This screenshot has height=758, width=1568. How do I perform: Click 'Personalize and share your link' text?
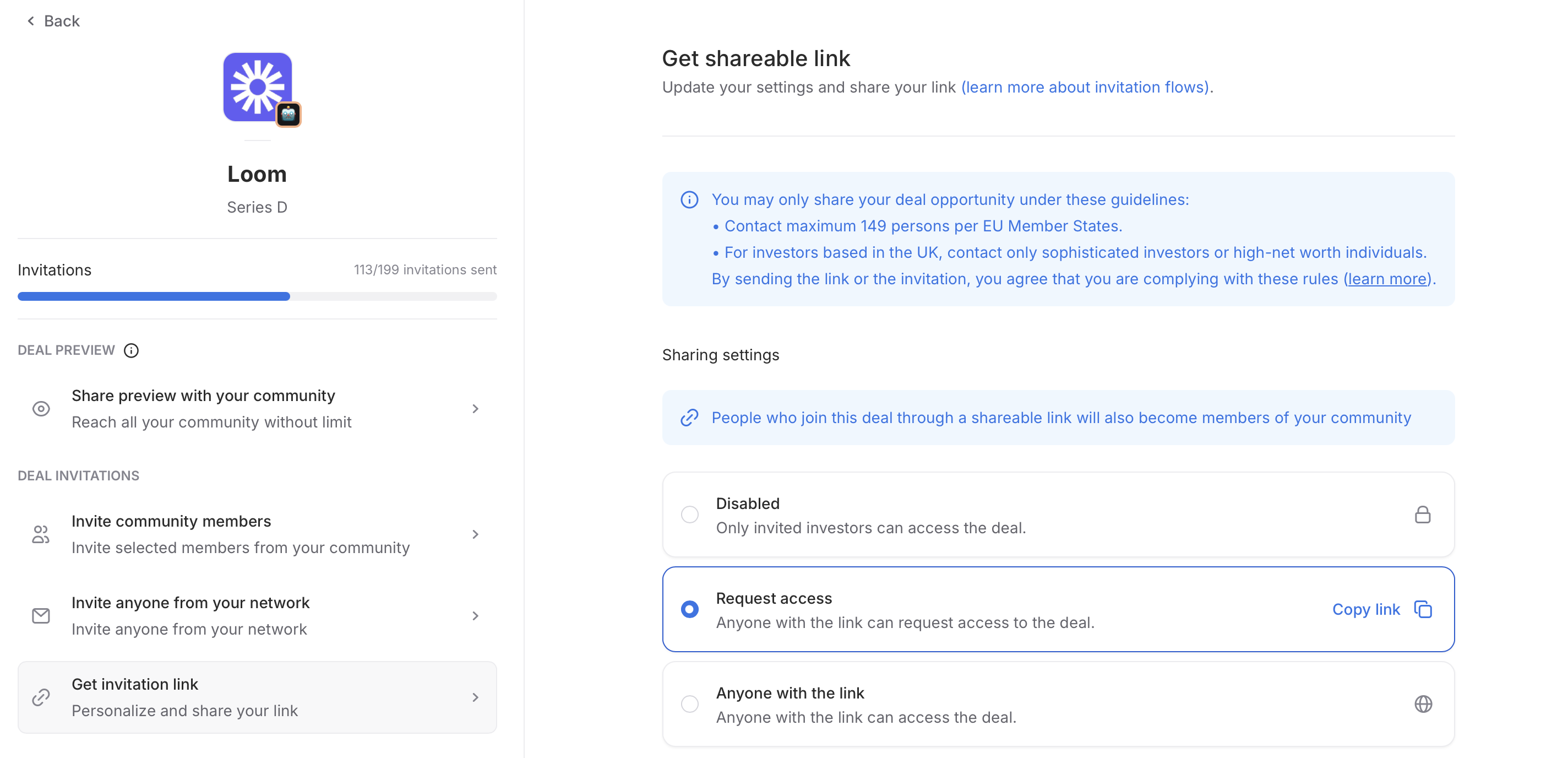point(184,711)
